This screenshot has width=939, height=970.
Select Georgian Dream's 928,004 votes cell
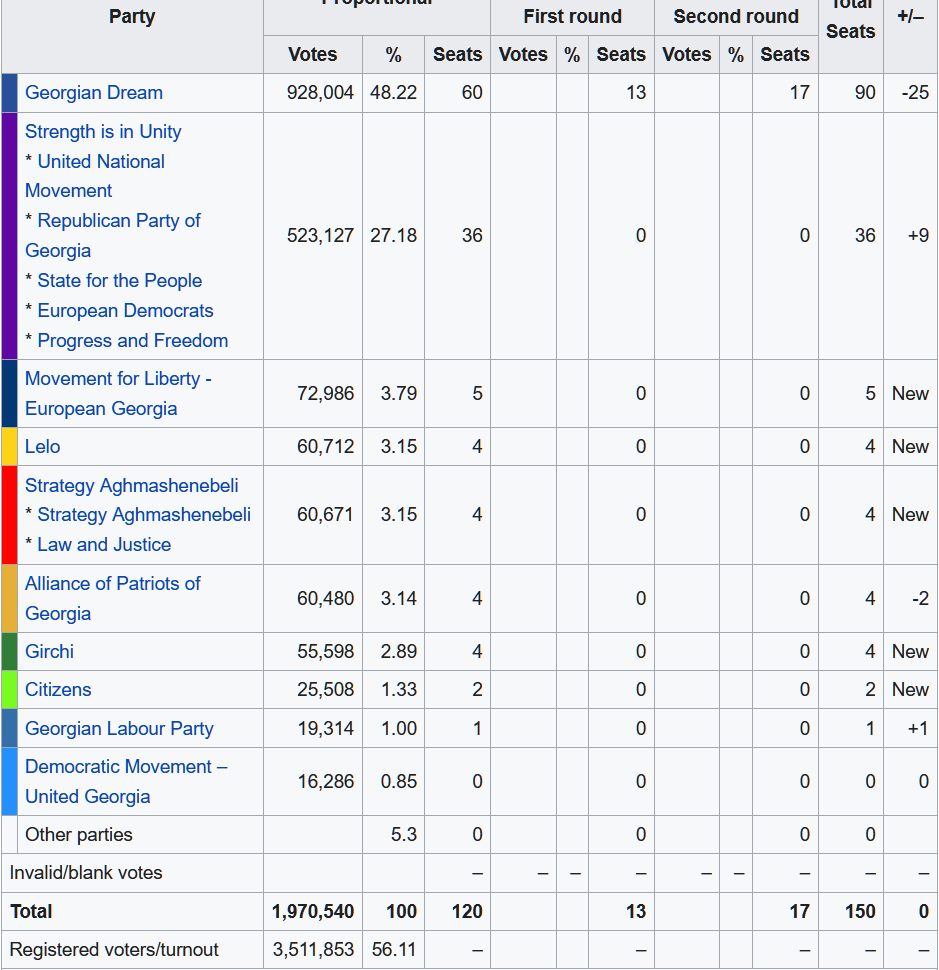click(x=319, y=93)
